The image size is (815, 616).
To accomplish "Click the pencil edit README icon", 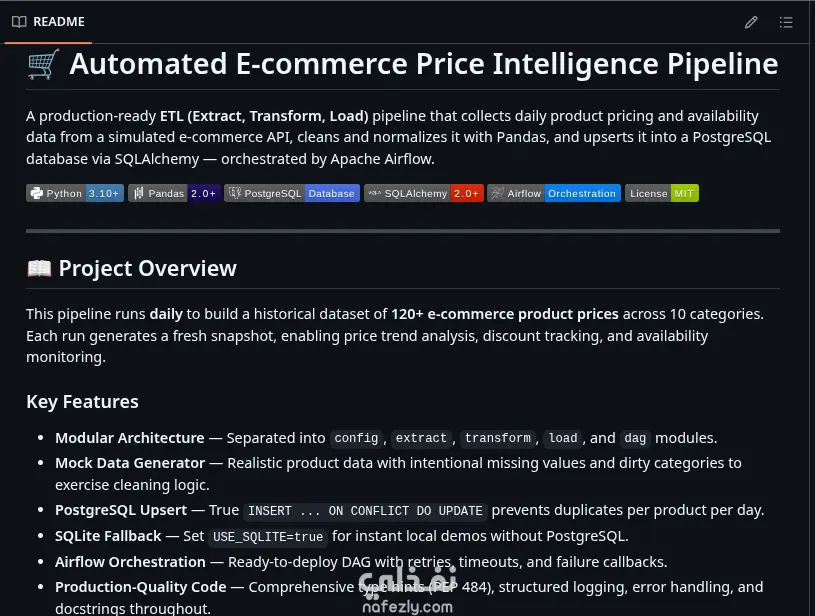I will (751, 22).
